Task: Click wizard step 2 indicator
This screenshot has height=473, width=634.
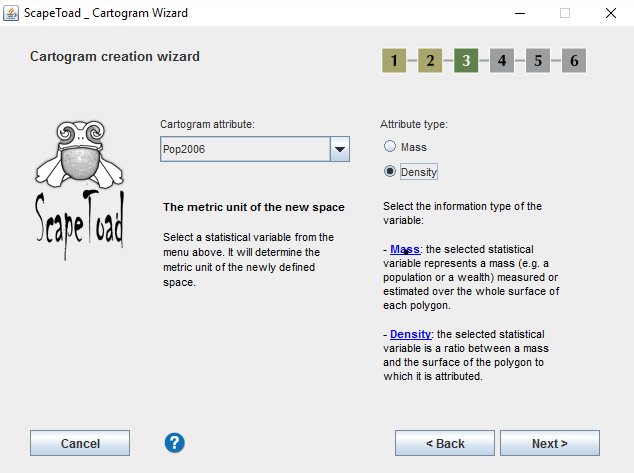Action: [x=430, y=61]
